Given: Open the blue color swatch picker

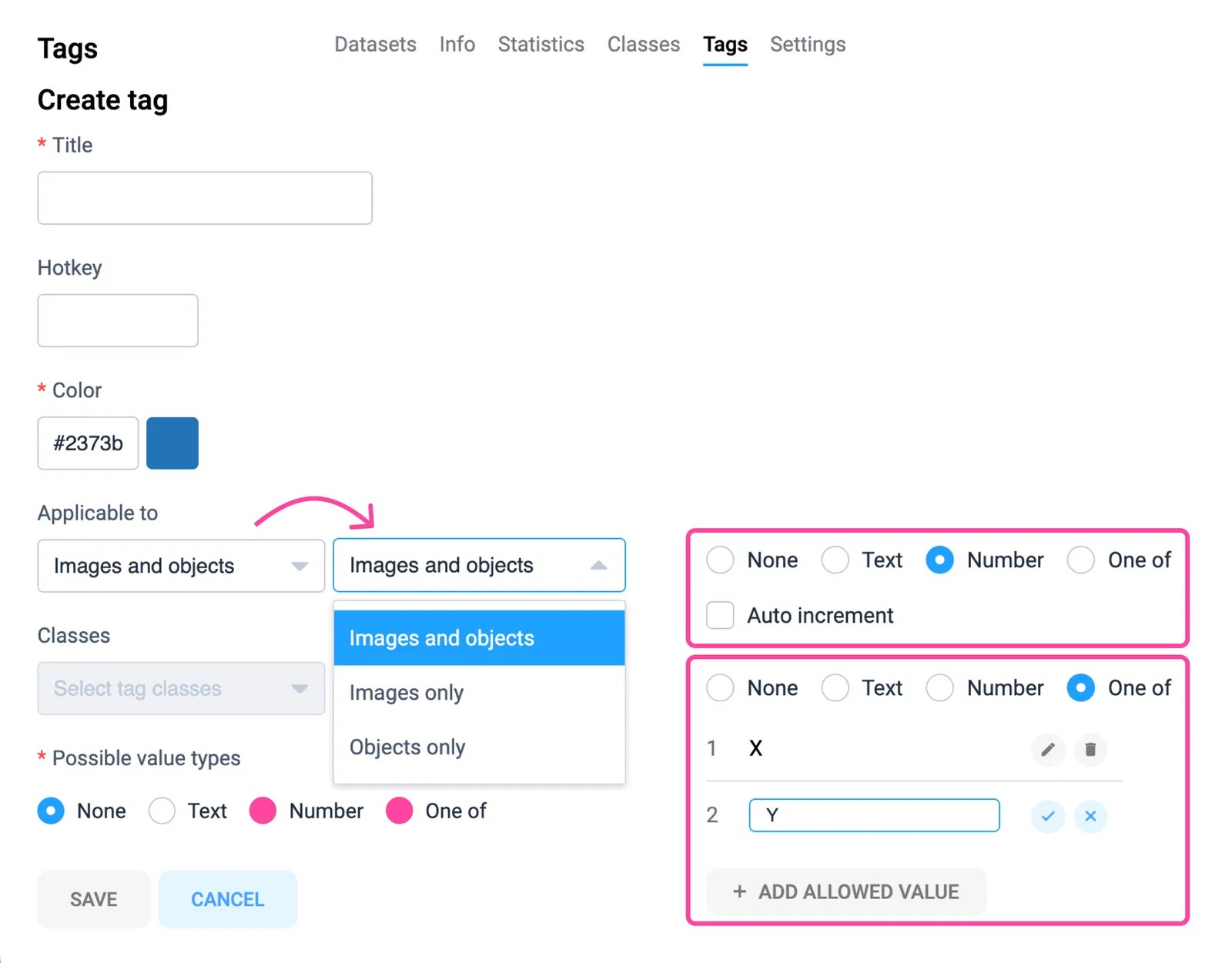Looking at the screenshot, I should tap(172, 443).
